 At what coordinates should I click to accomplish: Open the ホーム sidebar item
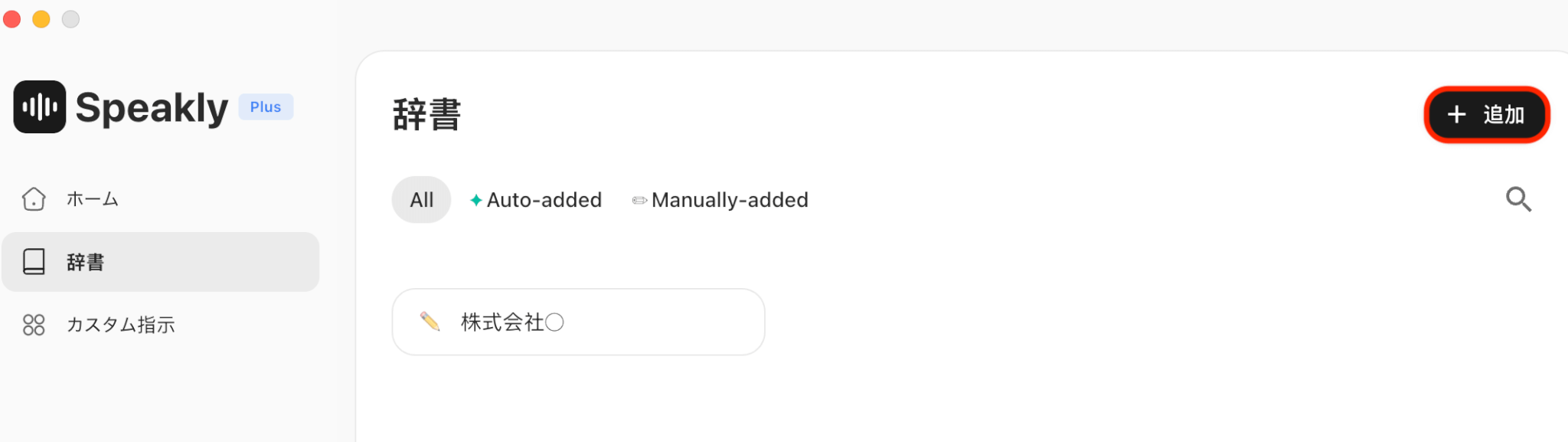click(x=92, y=199)
